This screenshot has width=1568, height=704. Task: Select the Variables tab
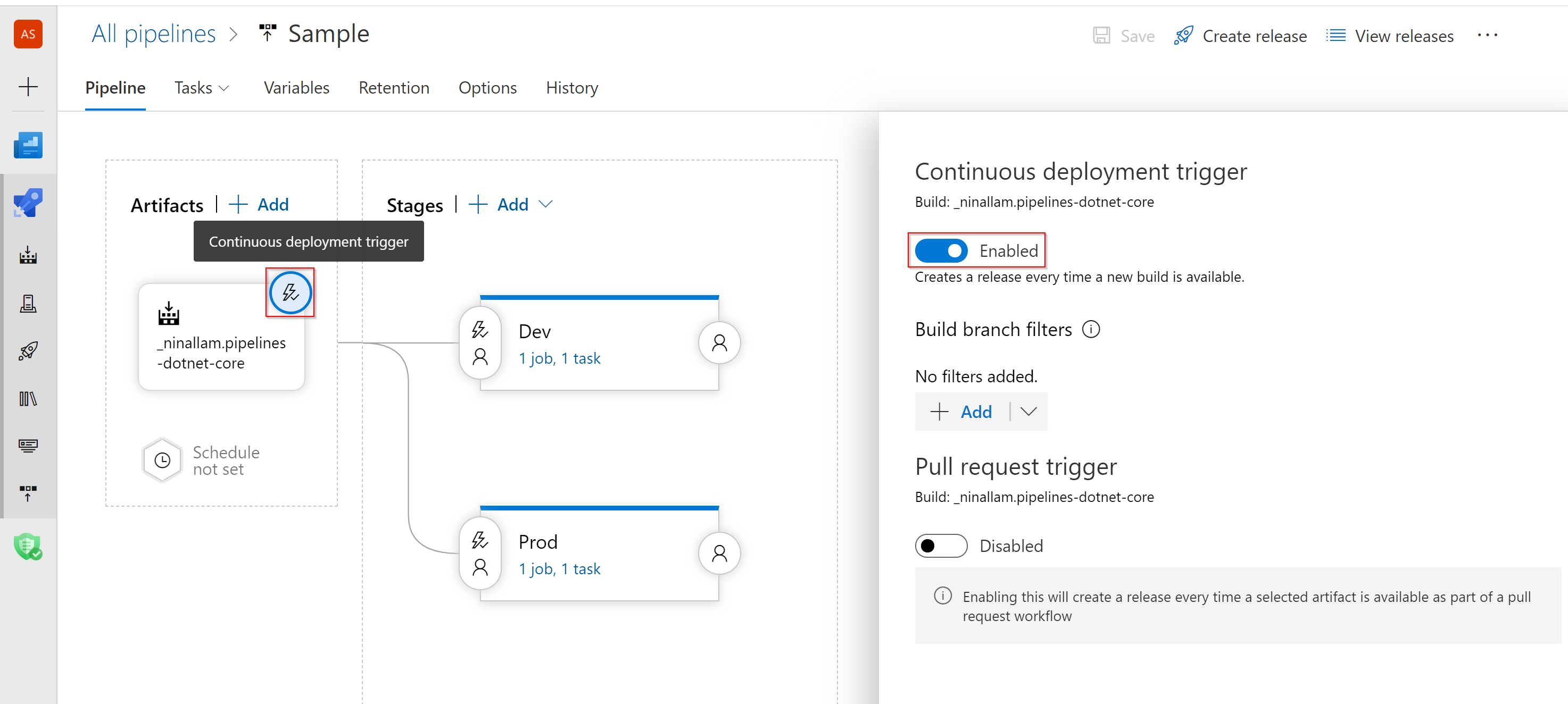pos(295,88)
